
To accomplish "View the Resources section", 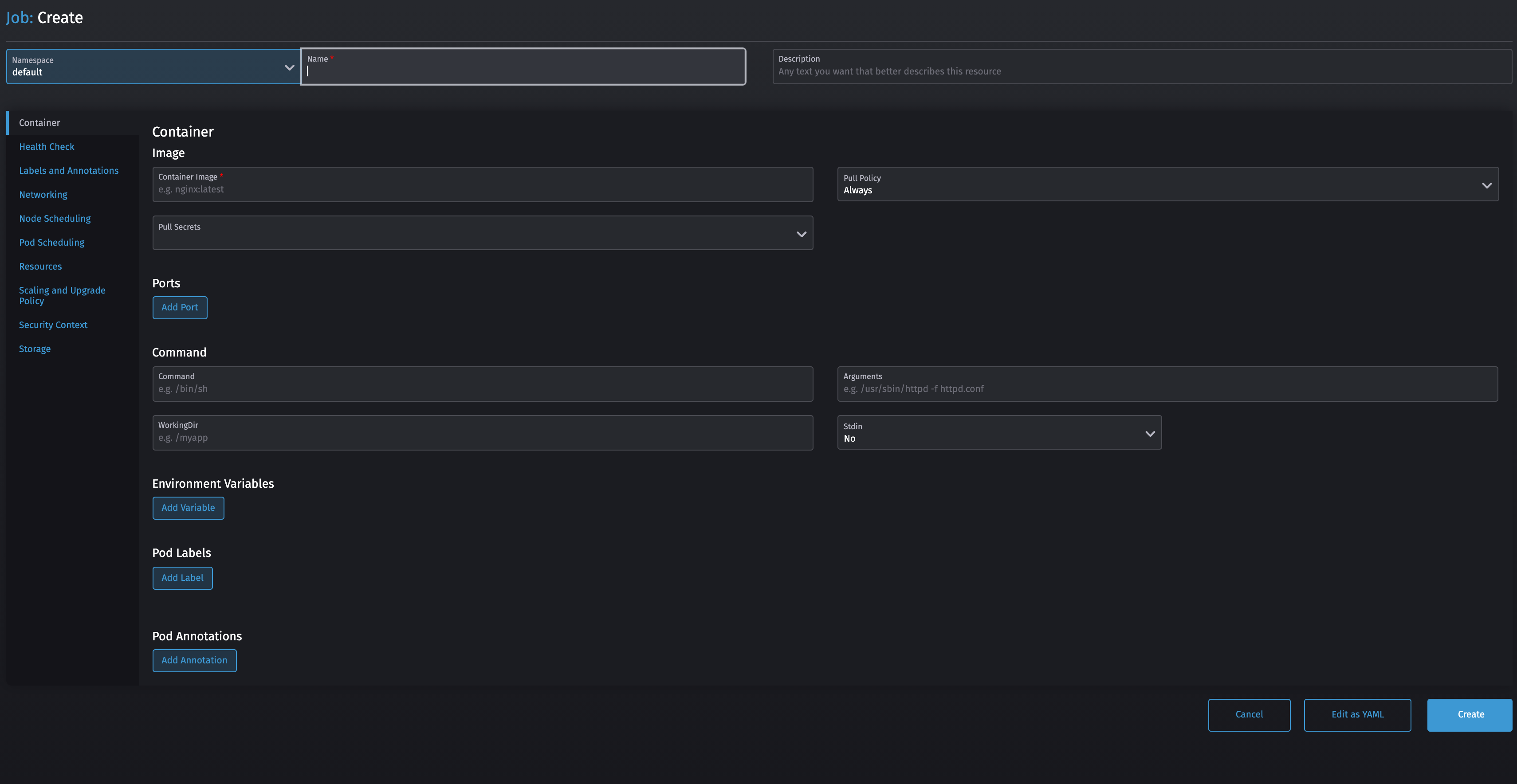I will [40, 266].
